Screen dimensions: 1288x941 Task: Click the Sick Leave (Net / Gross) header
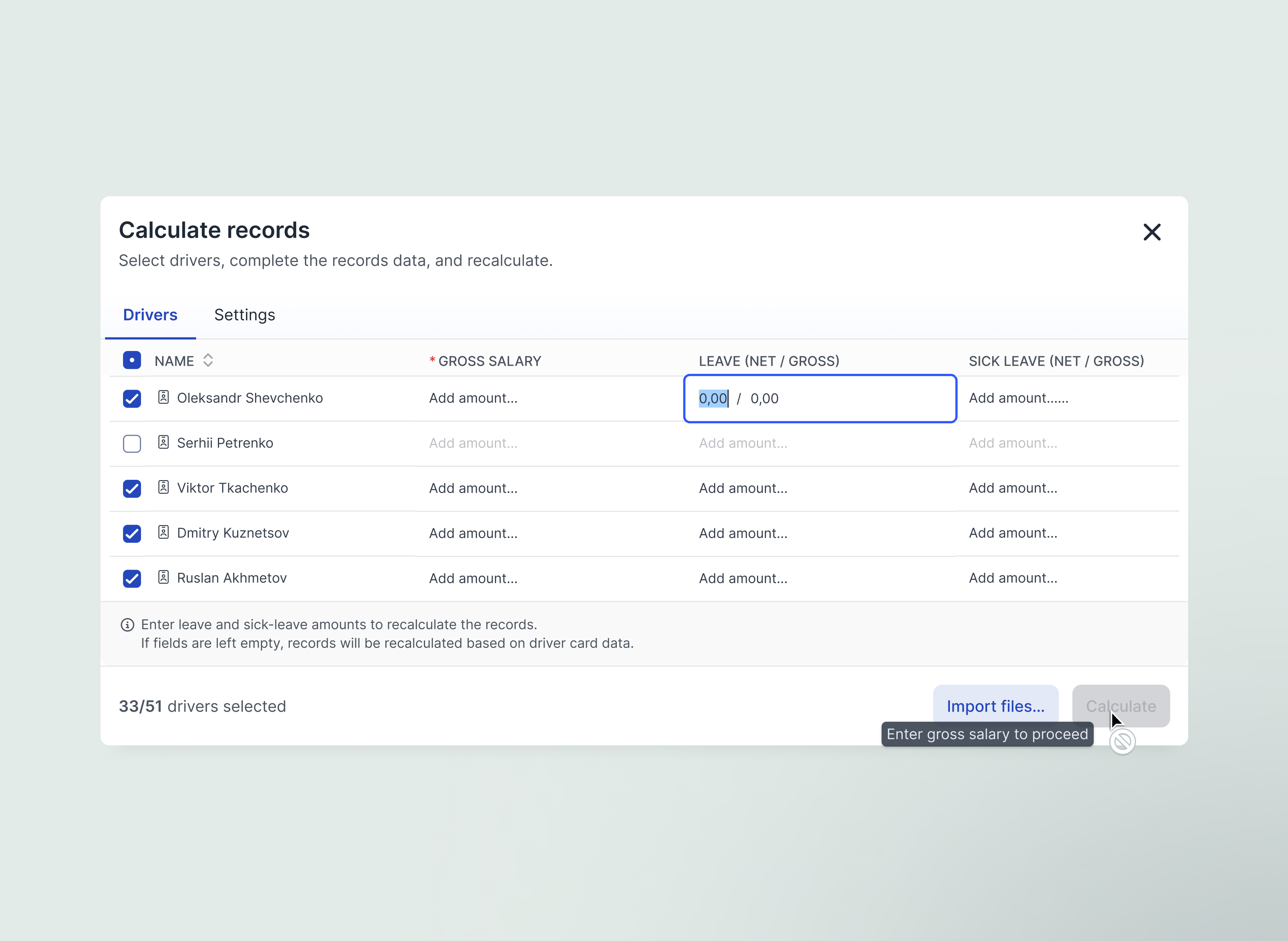tap(1056, 361)
